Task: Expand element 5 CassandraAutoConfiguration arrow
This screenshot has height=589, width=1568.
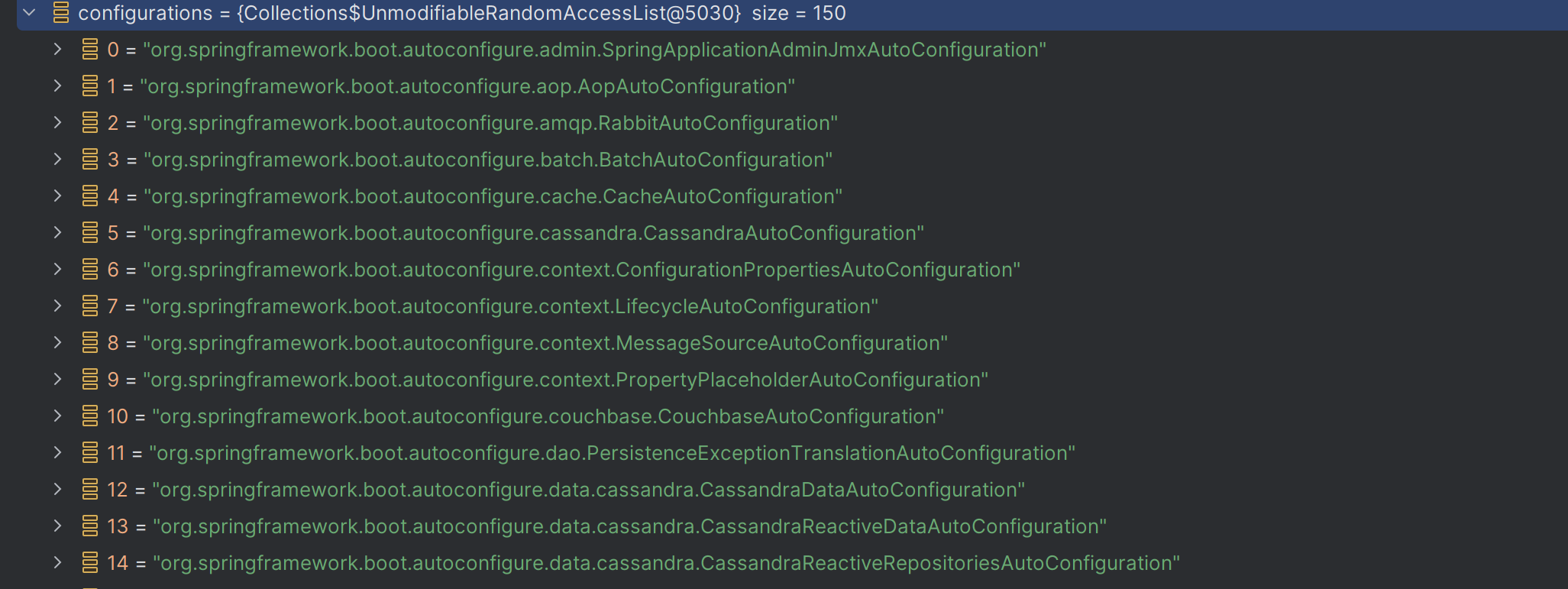Action: click(x=57, y=233)
